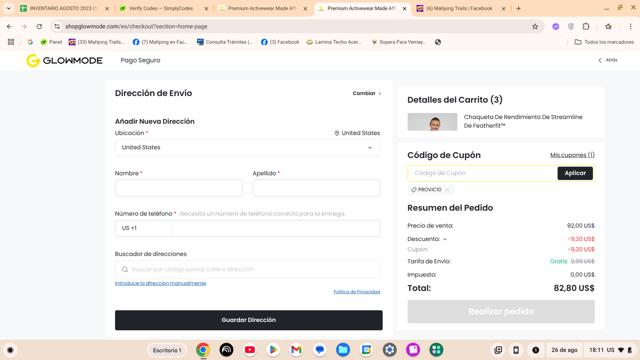Expand the Descuento details toggle

click(445, 239)
